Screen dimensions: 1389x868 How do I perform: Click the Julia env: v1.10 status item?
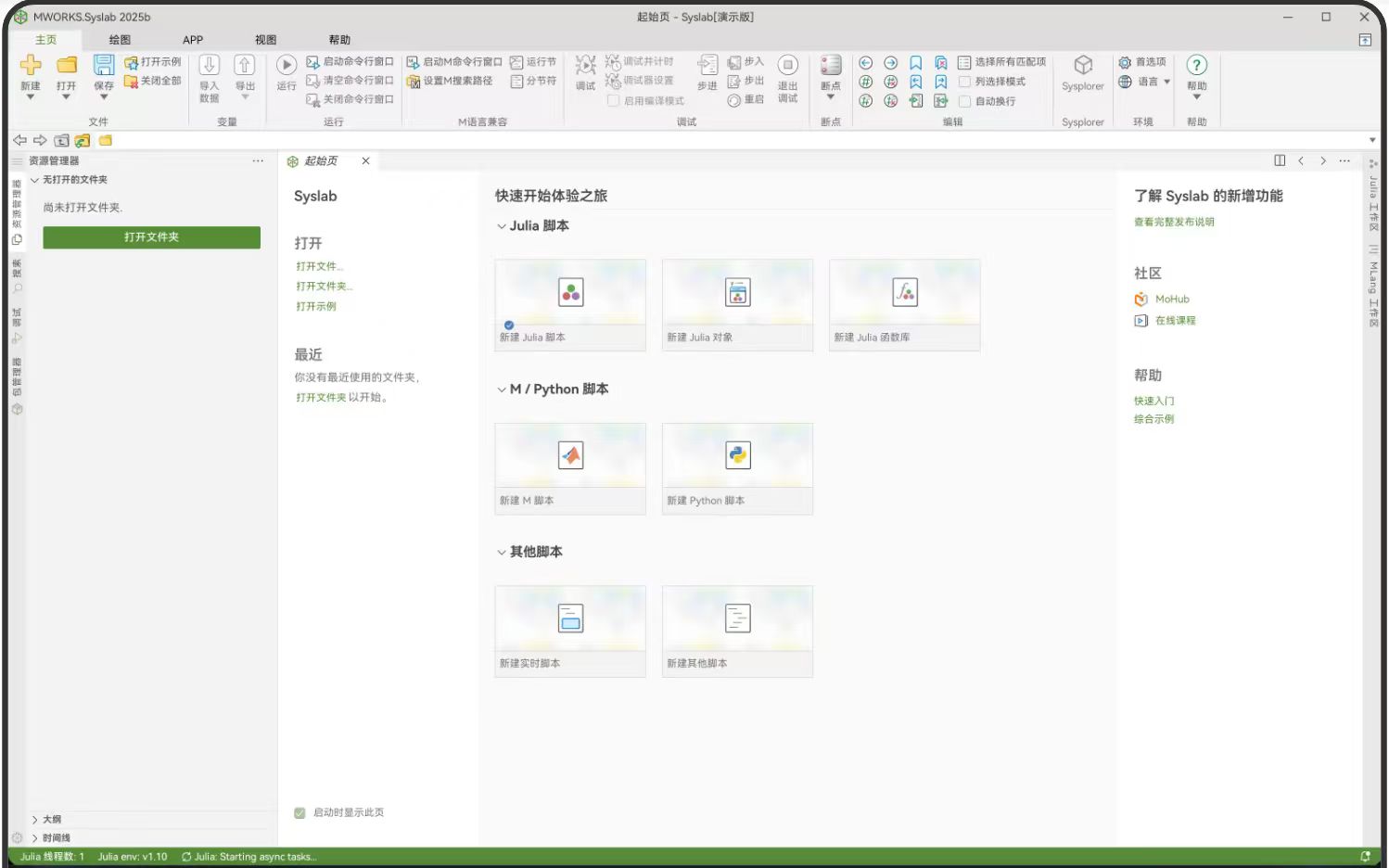tap(133, 857)
